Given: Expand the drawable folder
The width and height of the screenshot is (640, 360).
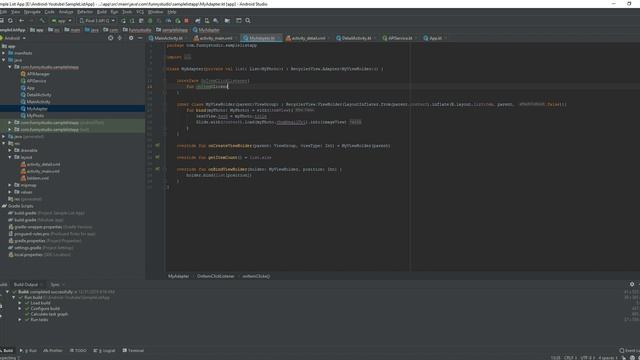Looking at the screenshot, I should click(x=10, y=150).
